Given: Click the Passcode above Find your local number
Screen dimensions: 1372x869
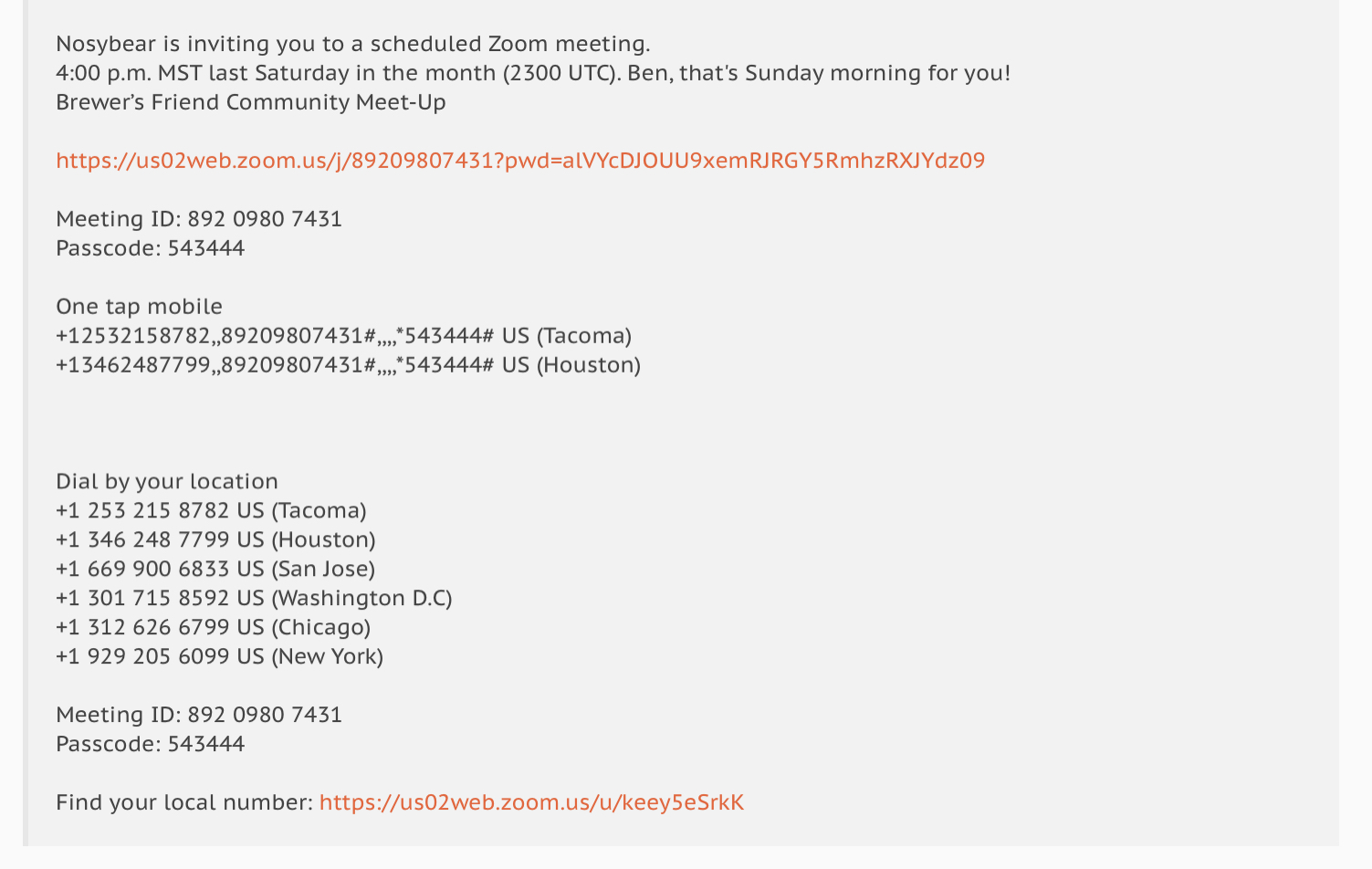Looking at the screenshot, I should [x=151, y=744].
